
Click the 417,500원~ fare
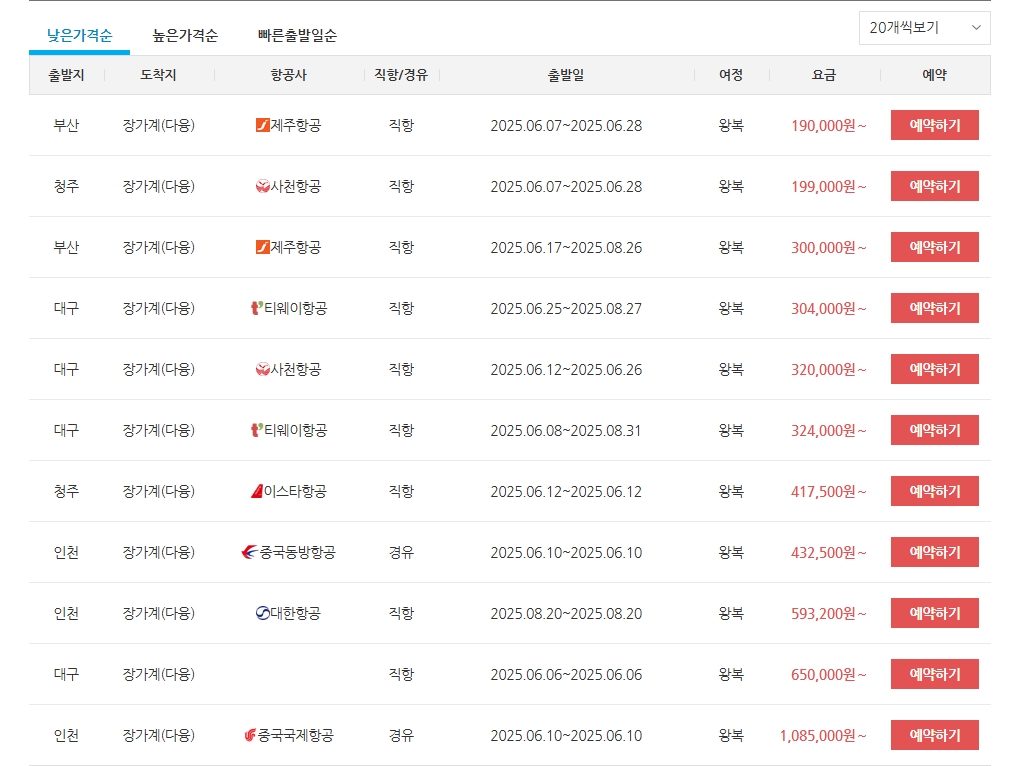tap(829, 492)
